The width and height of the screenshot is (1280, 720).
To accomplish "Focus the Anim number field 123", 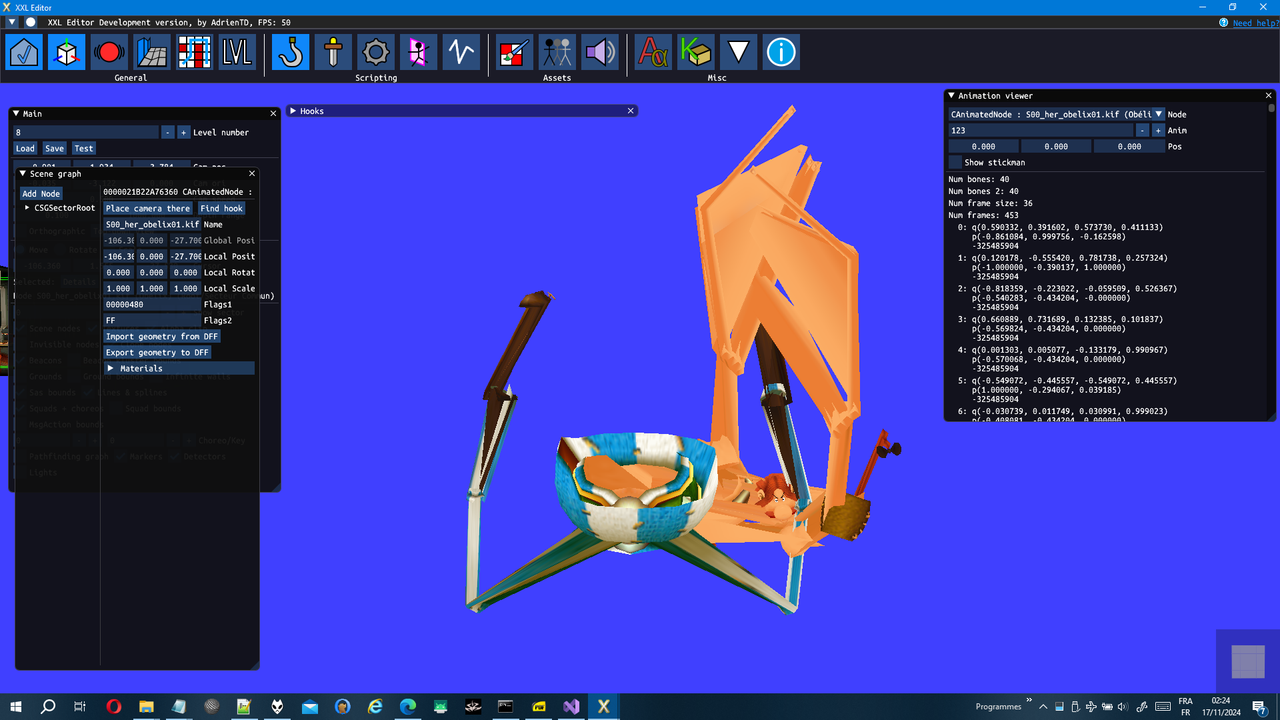I will point(1041,131).
